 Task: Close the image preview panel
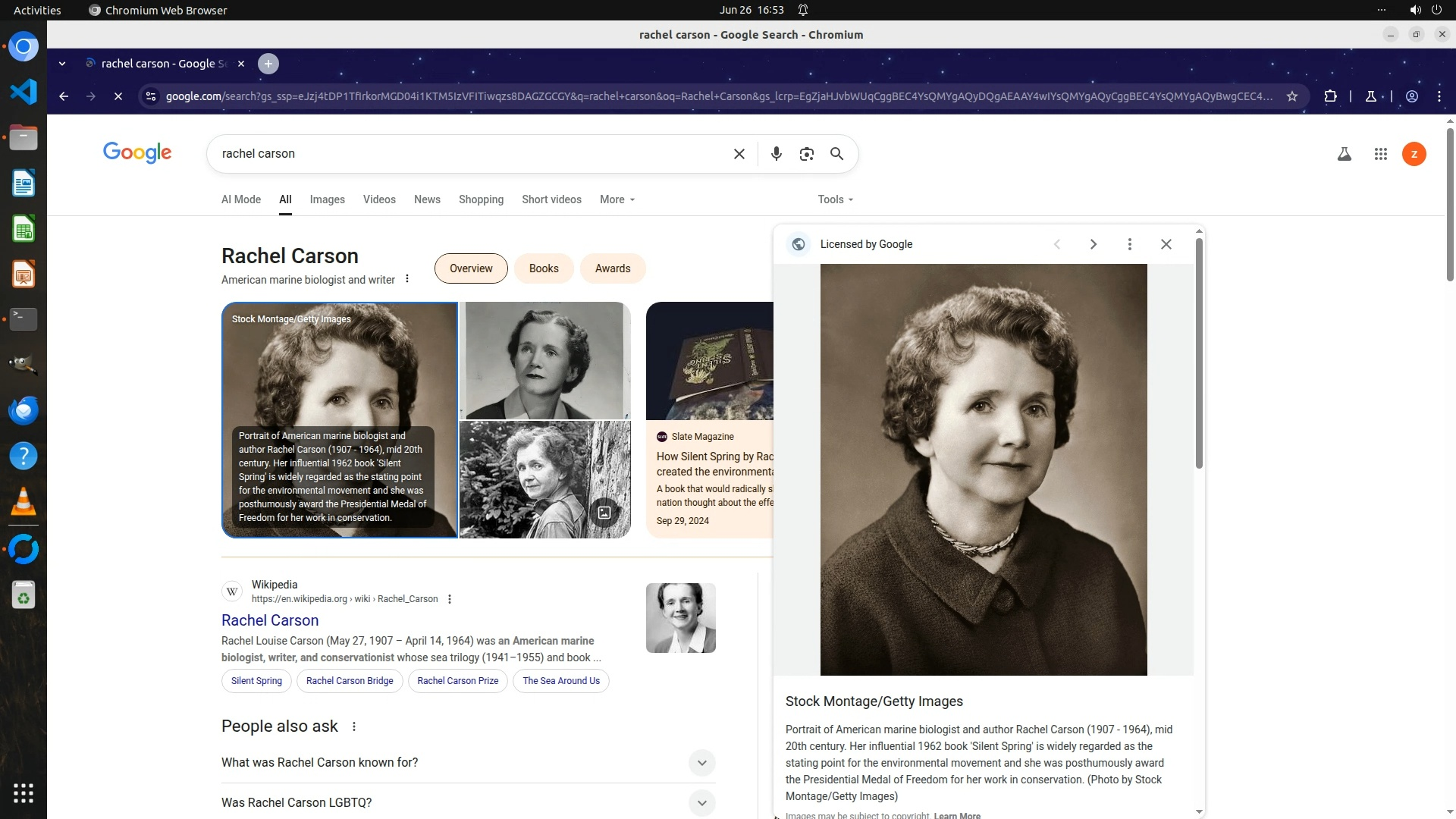coord(1166,244)
